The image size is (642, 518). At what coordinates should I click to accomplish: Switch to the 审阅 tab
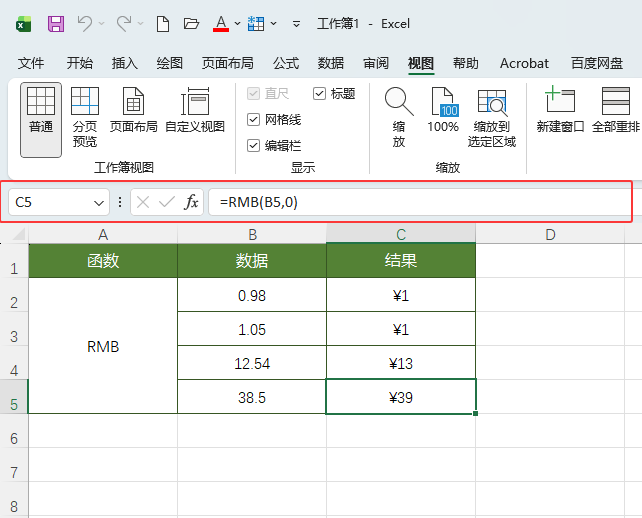376,63
